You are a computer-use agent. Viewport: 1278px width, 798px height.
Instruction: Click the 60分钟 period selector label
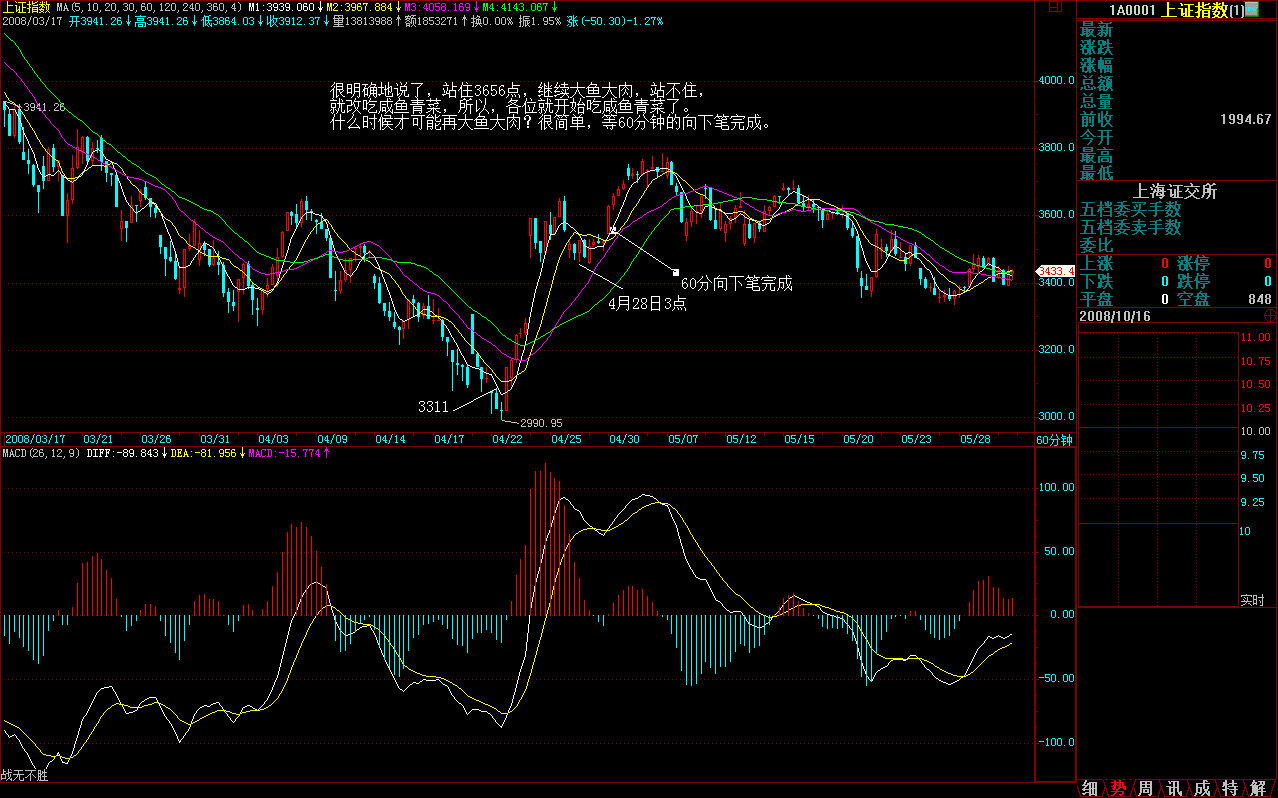pyautogui.click(x=1054, y=440)
